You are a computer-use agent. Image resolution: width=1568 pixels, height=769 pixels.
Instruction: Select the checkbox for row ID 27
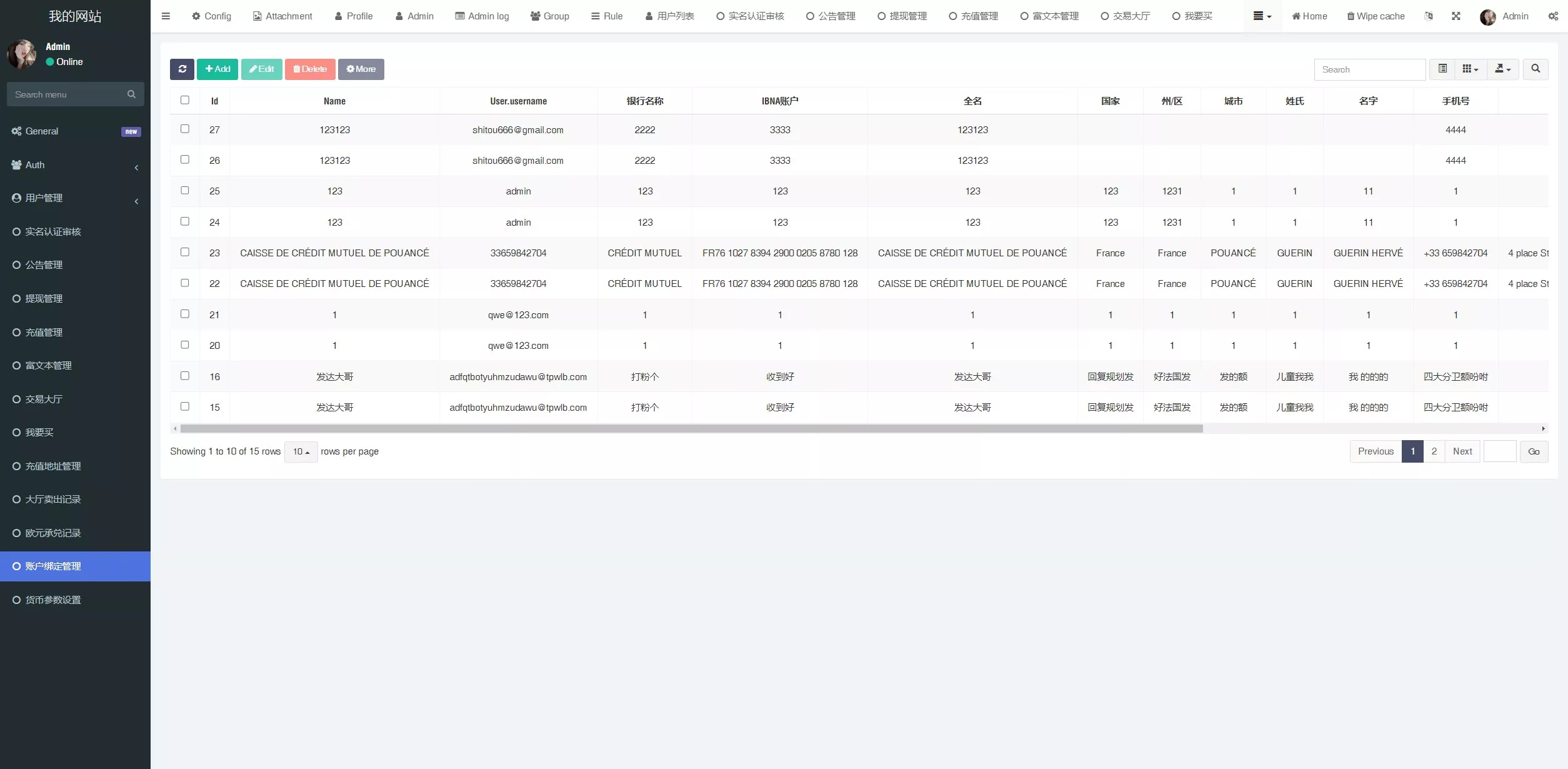click(x=184, y=128)
